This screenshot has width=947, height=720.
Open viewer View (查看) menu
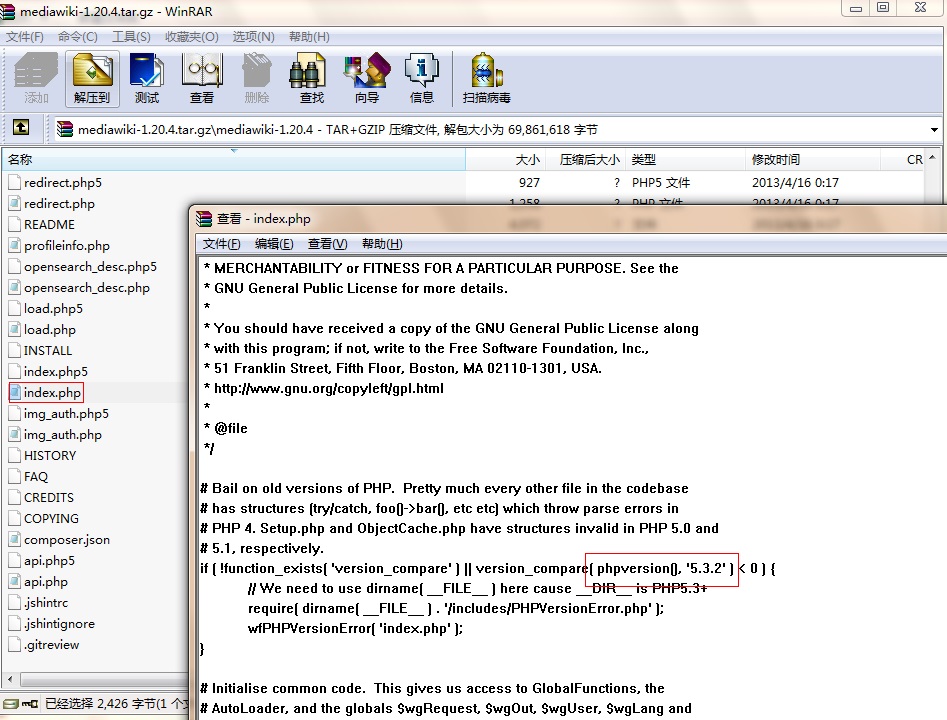(x=327, y=243)
